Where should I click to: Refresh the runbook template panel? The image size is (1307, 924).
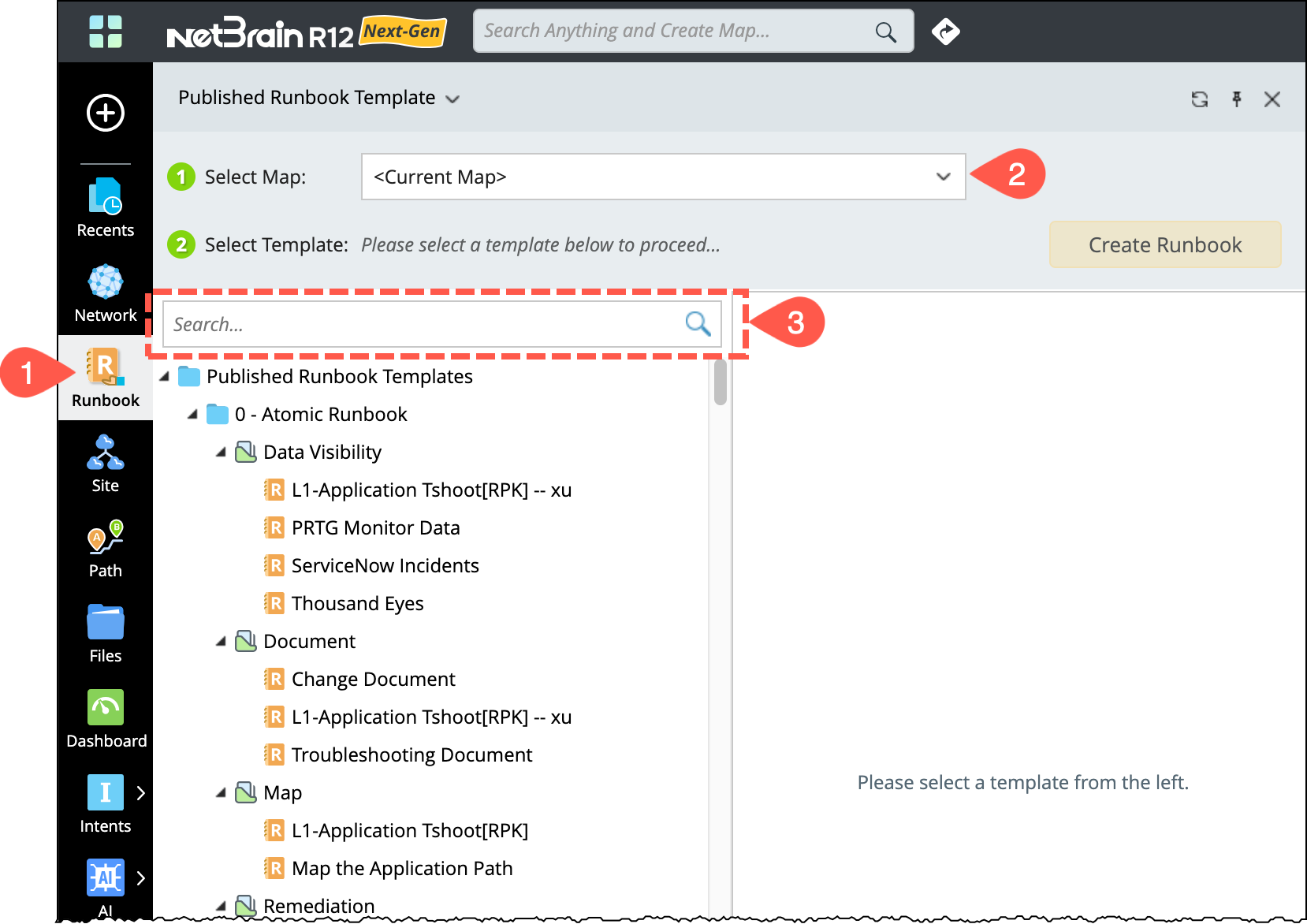pos(1199,99)
